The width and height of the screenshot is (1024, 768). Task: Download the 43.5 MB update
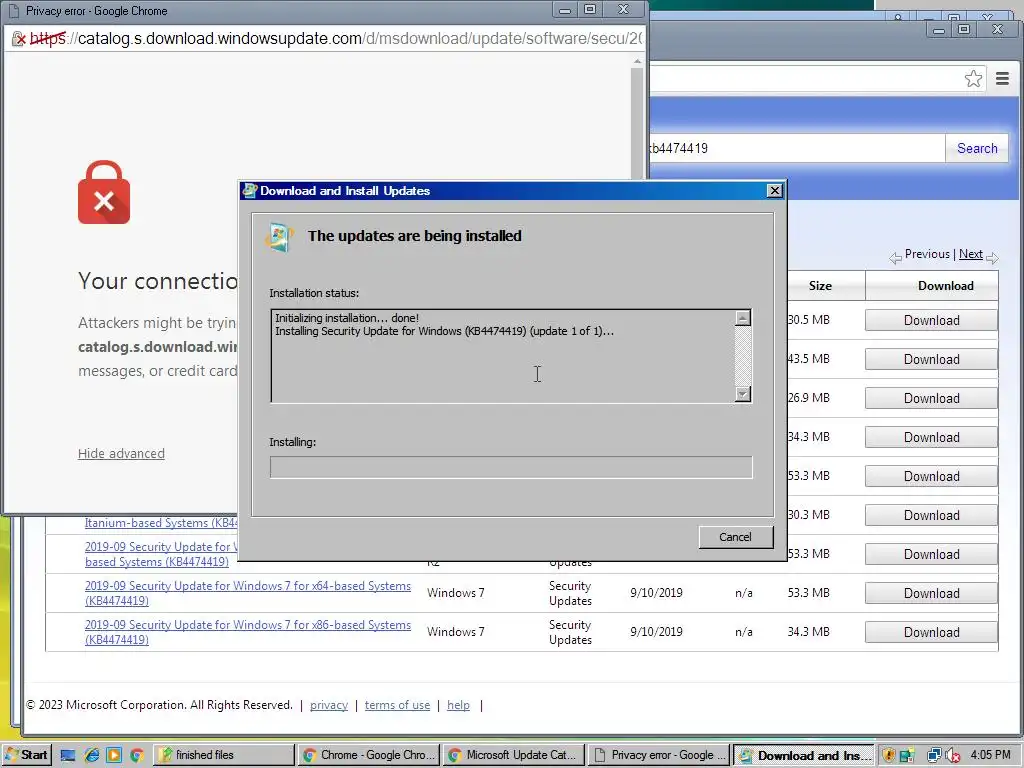click(x=931, y=359)
